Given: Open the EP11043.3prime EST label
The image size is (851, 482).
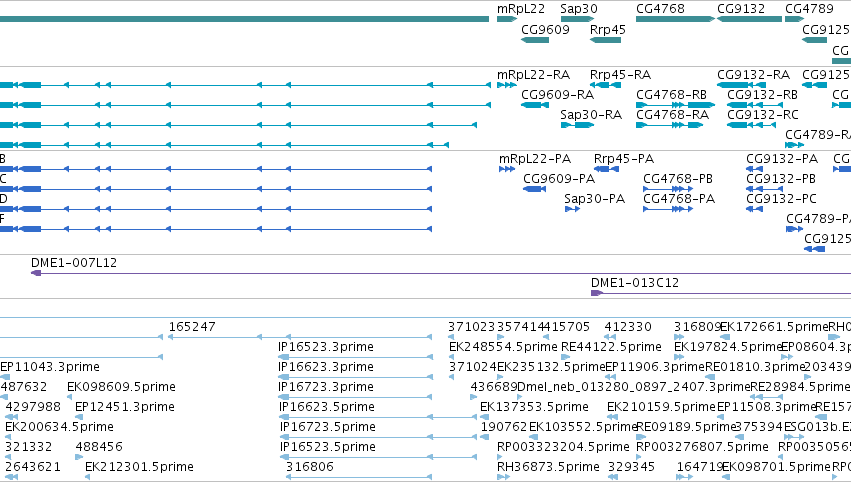Looking at the screenshot, I should 50,367.
